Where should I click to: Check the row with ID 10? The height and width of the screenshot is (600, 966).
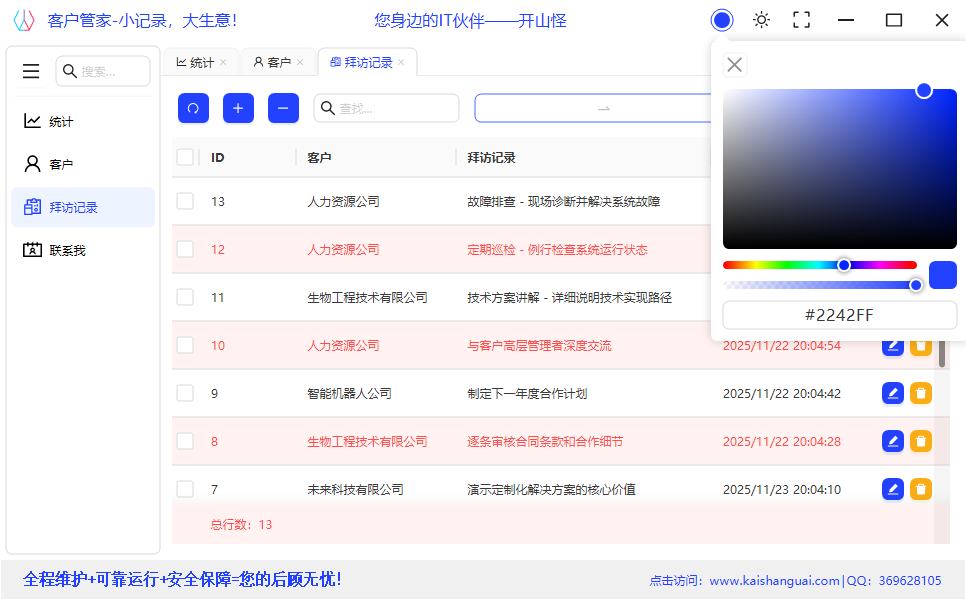185,346
